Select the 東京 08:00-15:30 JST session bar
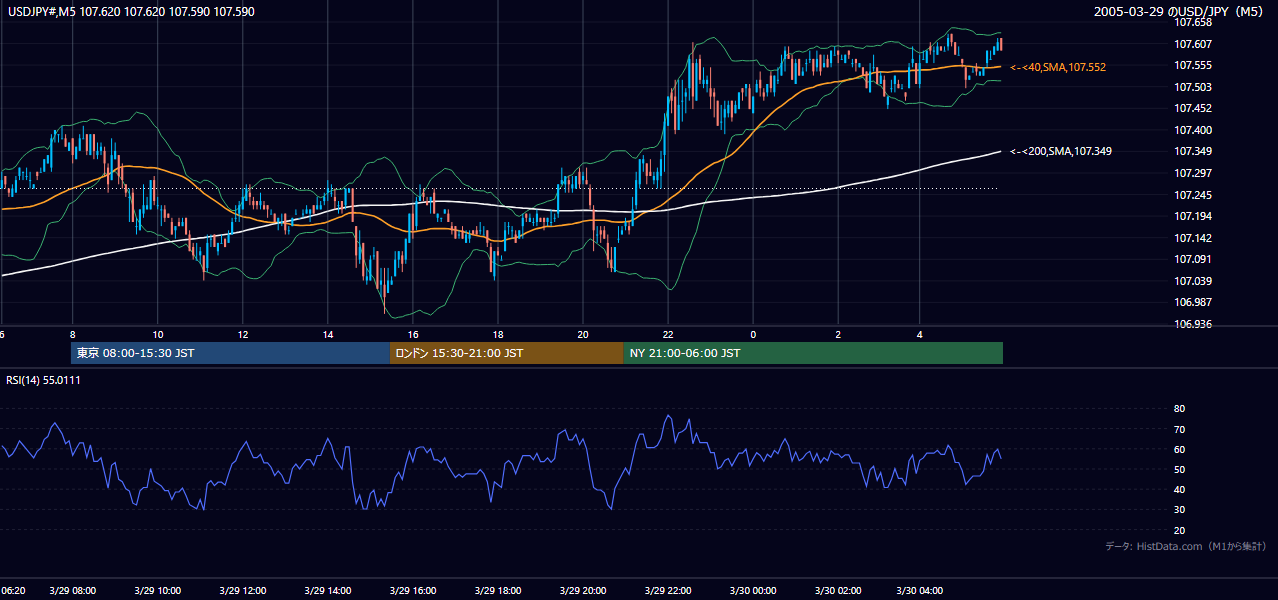Image resolution: width=1278 pixels, height=600 pixels. pyautogui.click(x=230, y=353)
